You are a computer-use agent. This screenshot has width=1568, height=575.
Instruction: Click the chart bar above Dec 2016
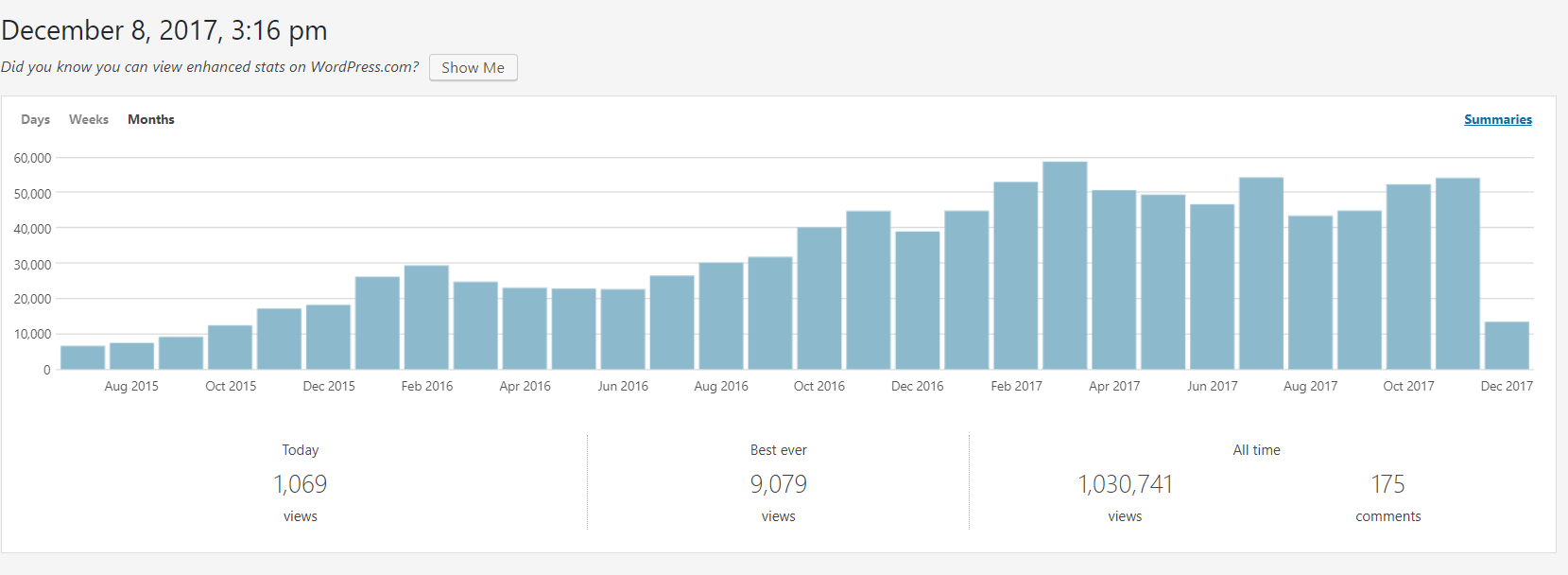[x=918, y=300]
